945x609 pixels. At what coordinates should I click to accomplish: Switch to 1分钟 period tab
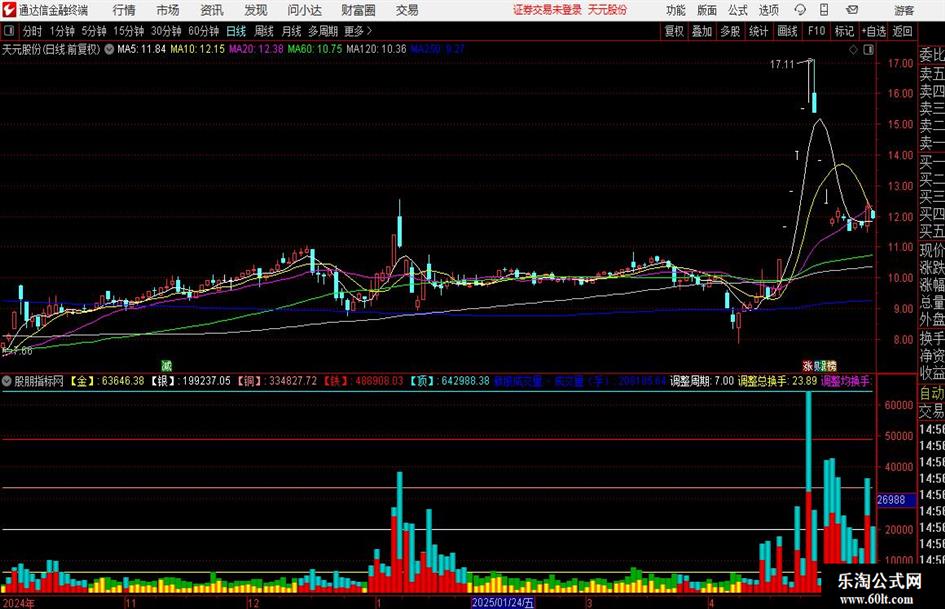(62, 31)
